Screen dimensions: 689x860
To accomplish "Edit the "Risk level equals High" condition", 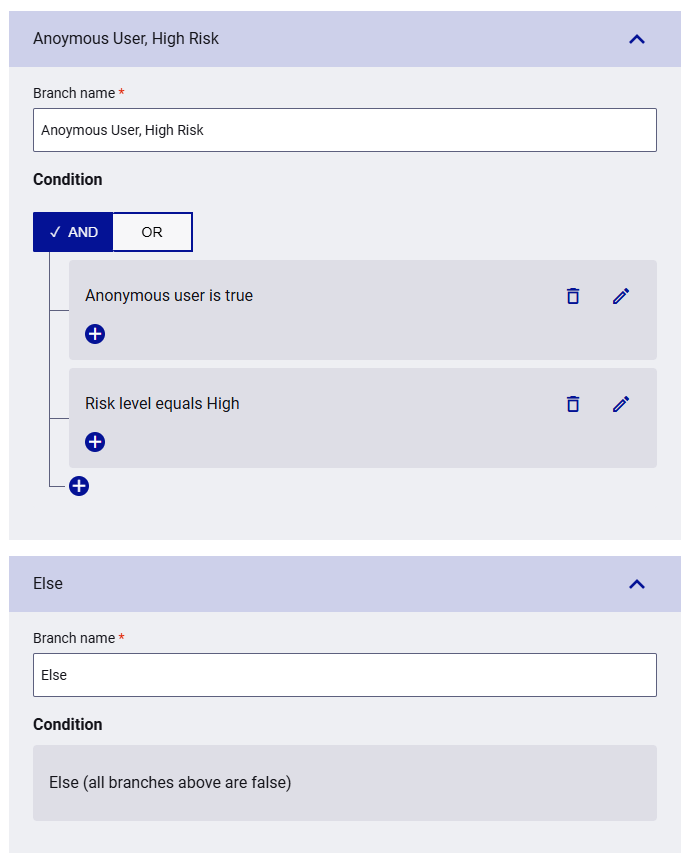I will 621,404.
